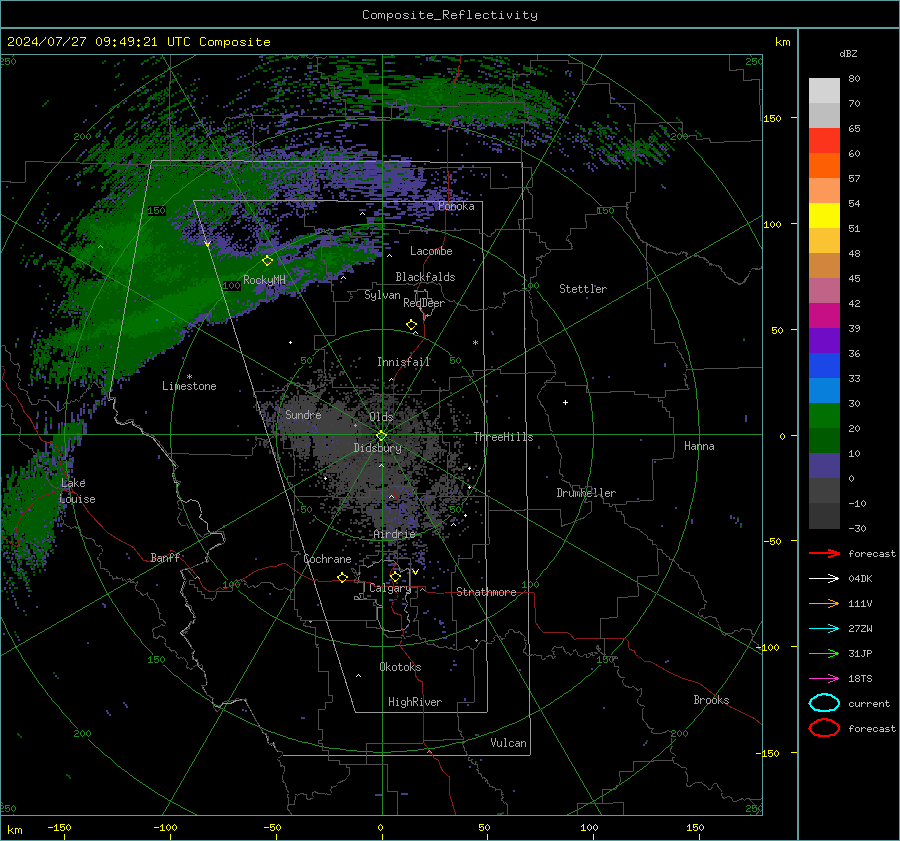This screenshot has height=841, width=900.
Task: Click radar center diamond at Didsbury
Action: [x=381, y=436]
